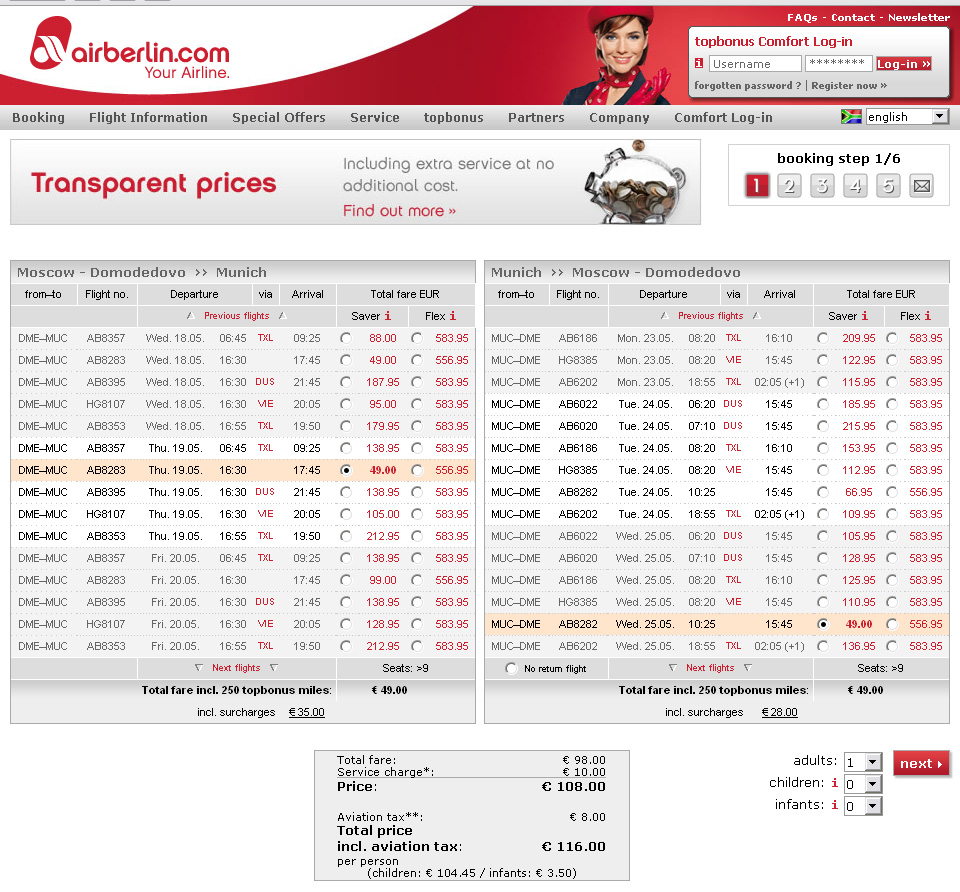Open the €35.00 surcharges link
The image size is (960, 892).
(306, 712)
